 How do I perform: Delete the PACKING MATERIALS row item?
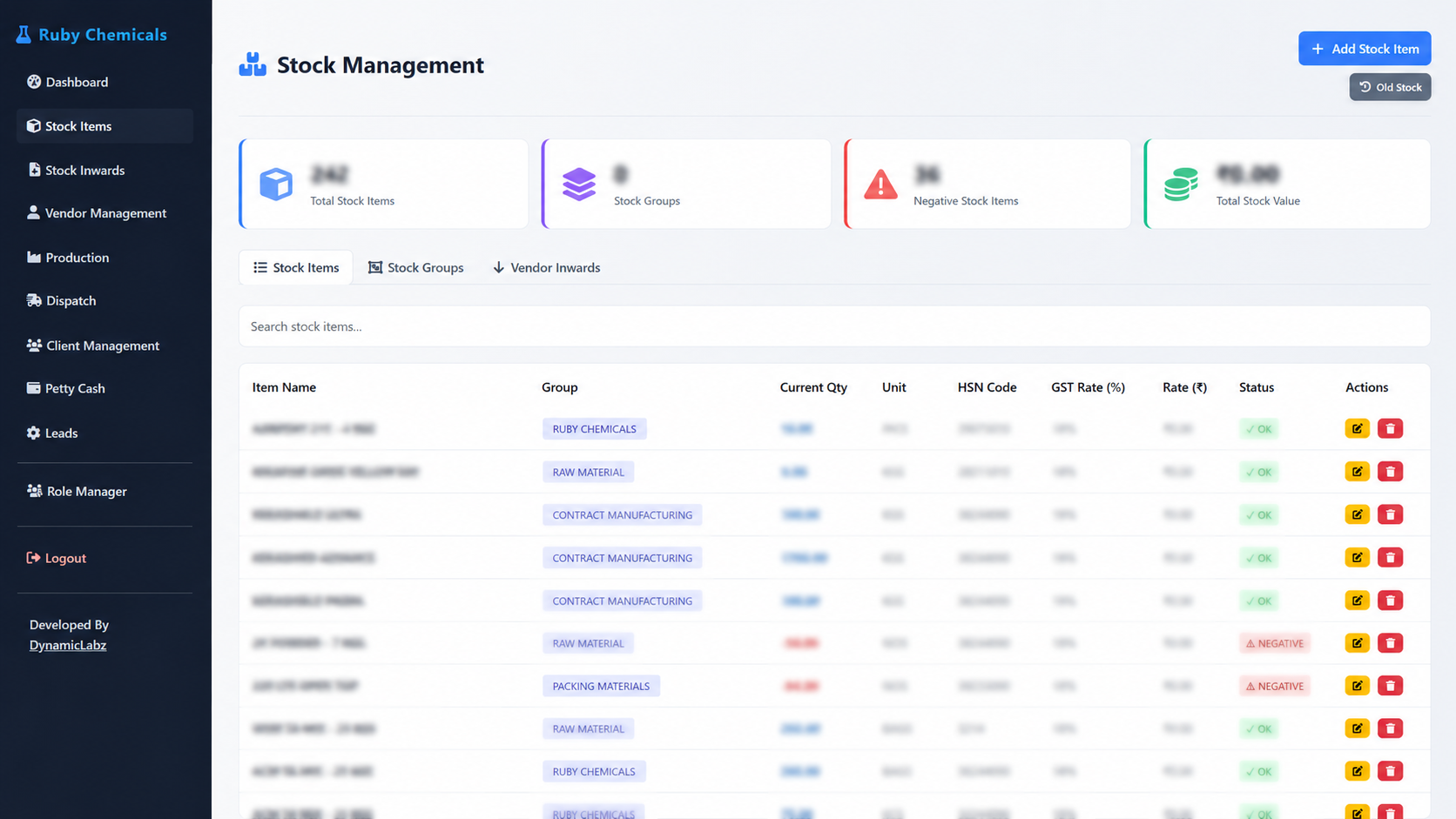[1390, 686]
